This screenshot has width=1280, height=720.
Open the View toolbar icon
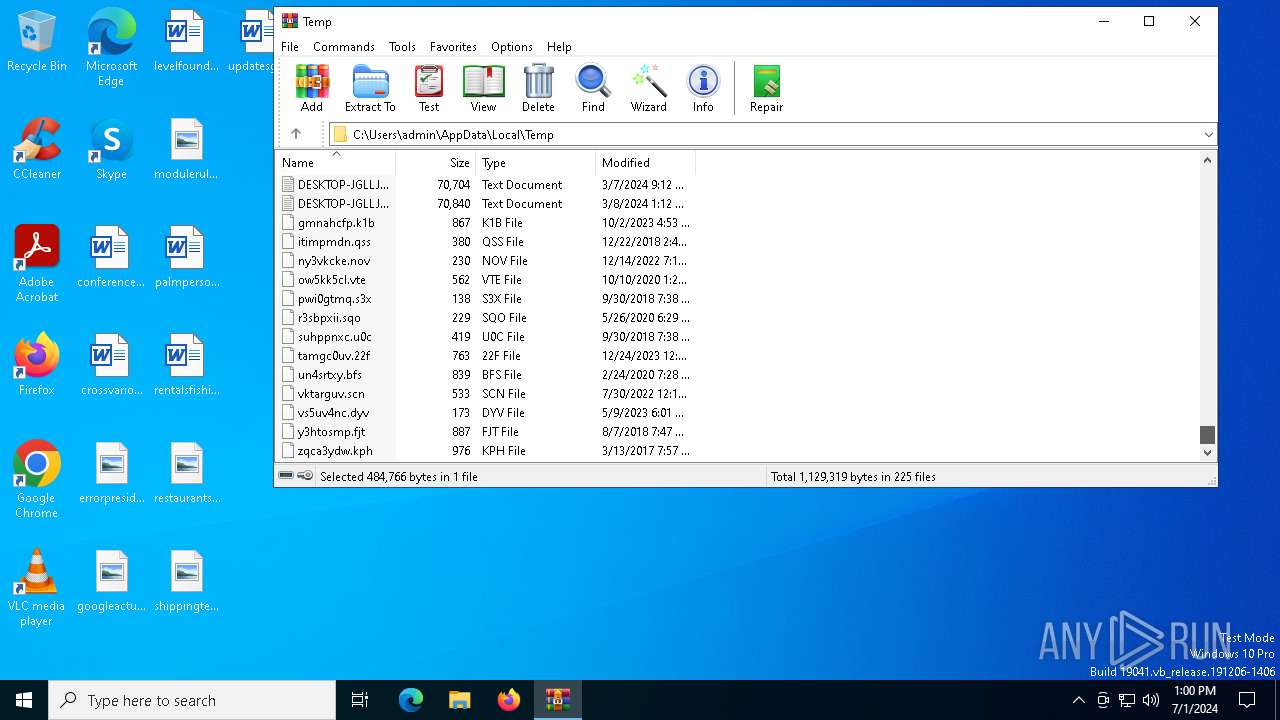point(483,88)
